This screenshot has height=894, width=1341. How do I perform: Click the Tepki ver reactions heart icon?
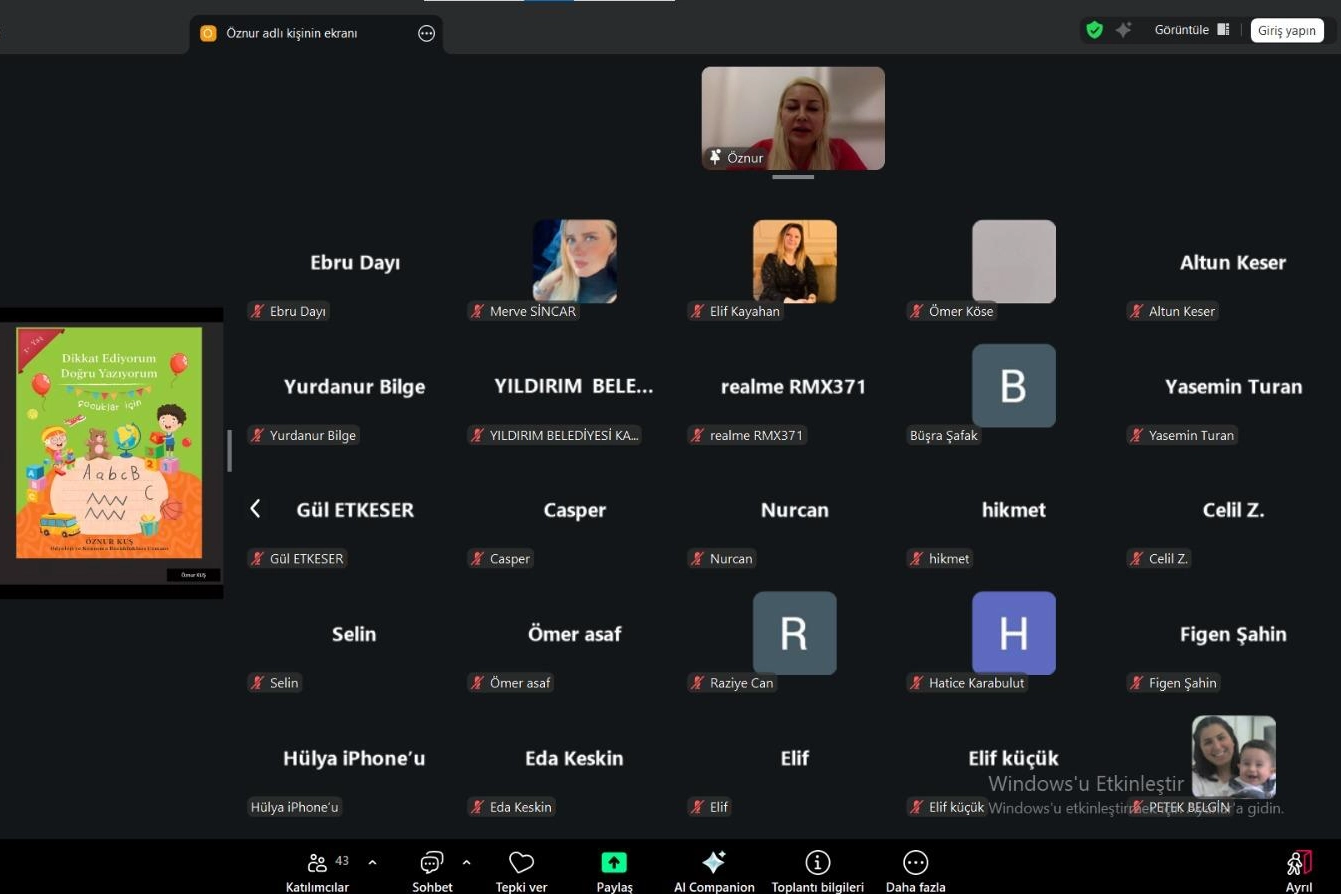click(521, 864)
